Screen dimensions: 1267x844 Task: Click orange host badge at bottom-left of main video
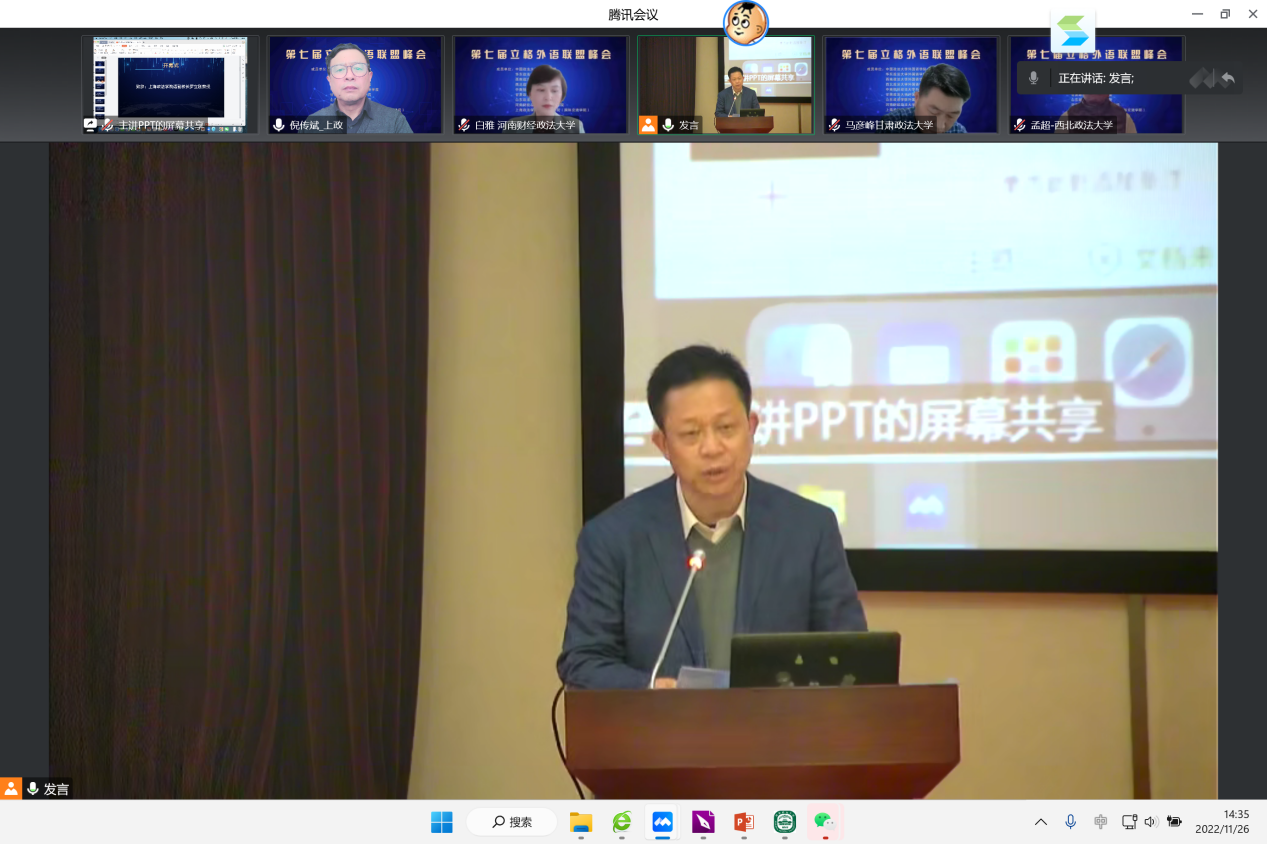pos(11,788)
